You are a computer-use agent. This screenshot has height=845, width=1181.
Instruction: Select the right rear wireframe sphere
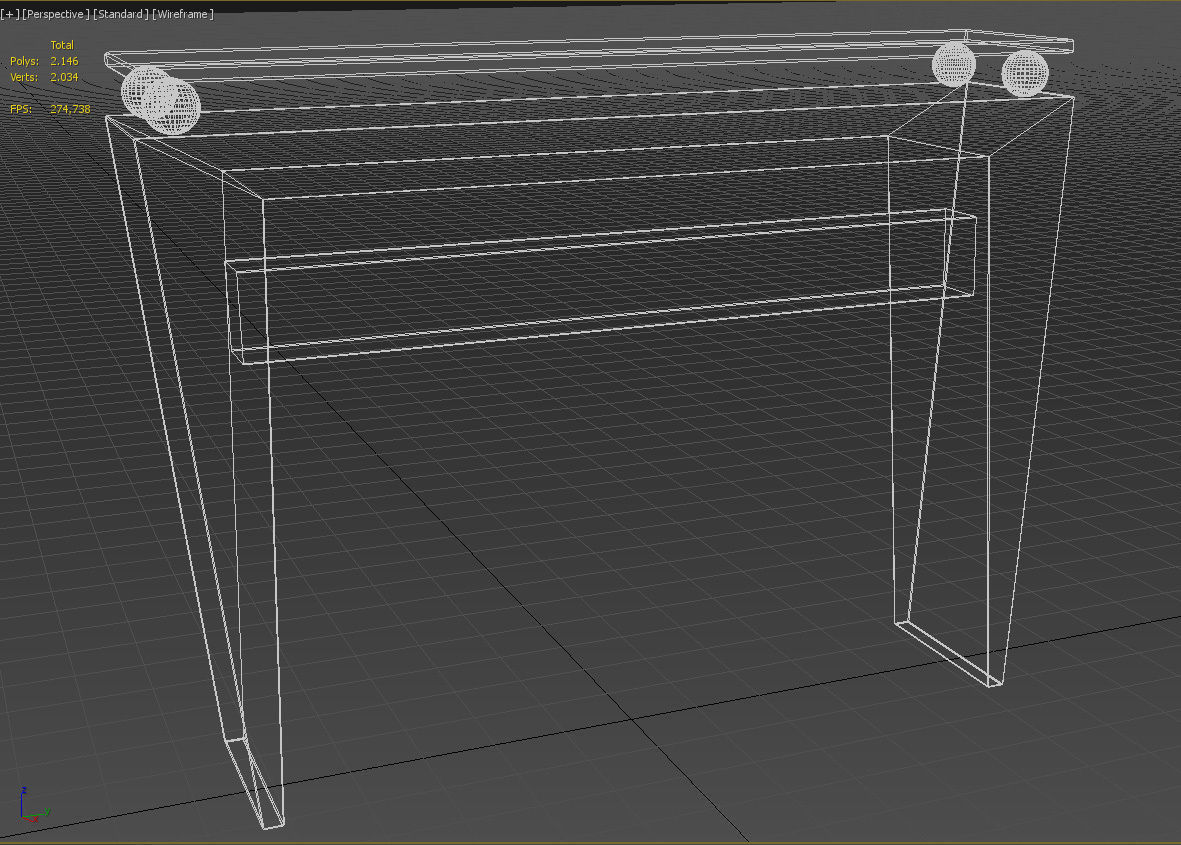pos(1024,74)
